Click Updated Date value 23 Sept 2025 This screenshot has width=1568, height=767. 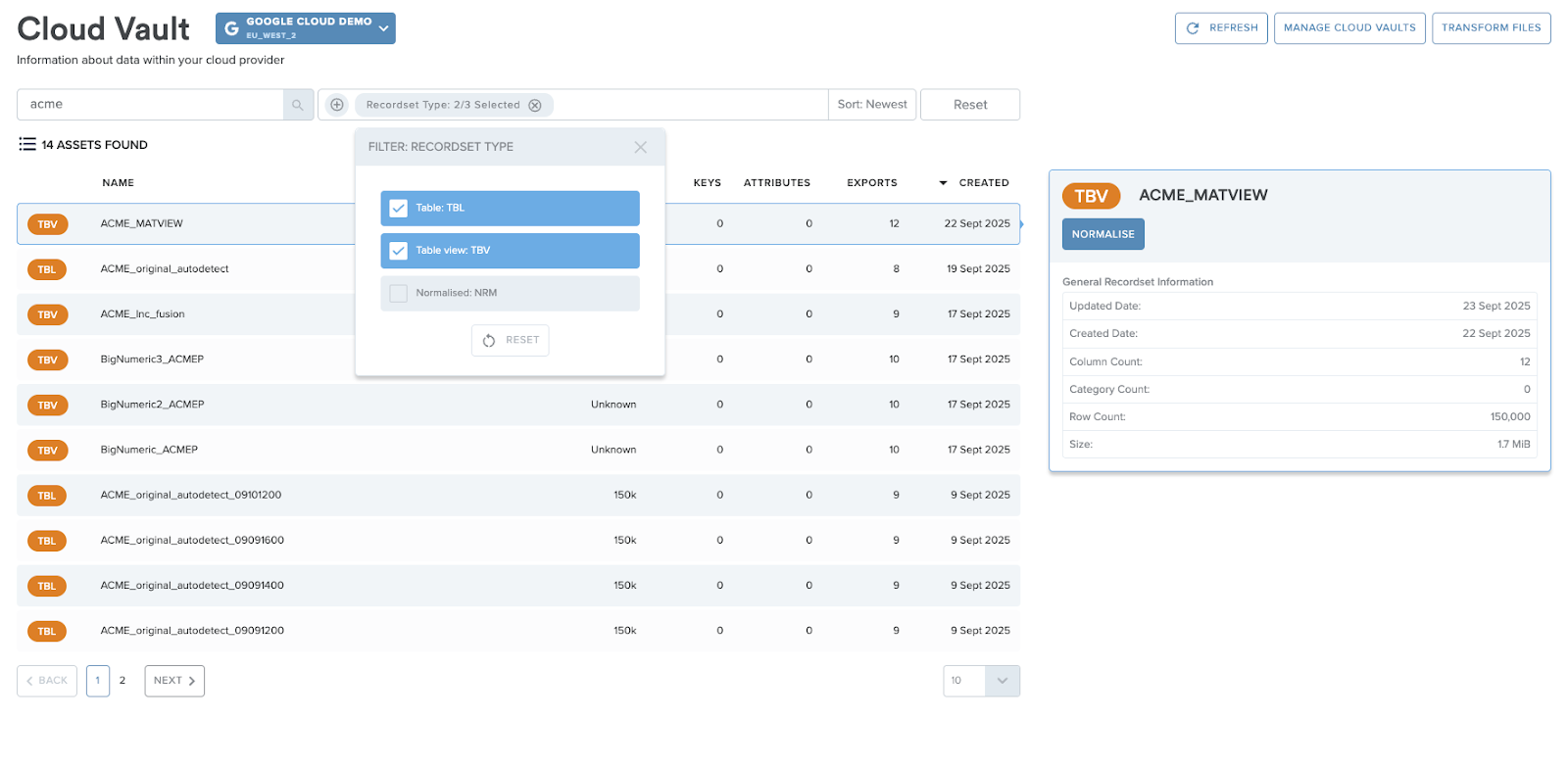[1496, 307]
